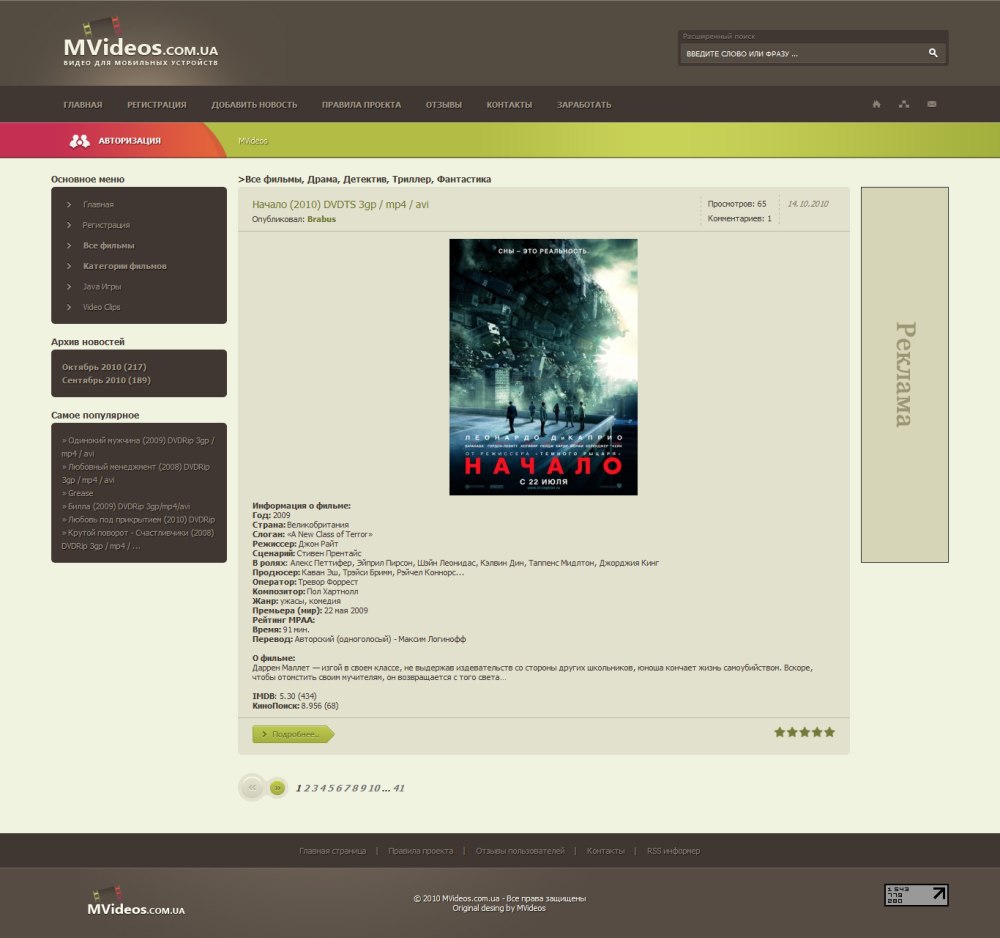Open Отзывы пользователей in the footer
The width and height of the screenshot is (1000, 938).
520,851
